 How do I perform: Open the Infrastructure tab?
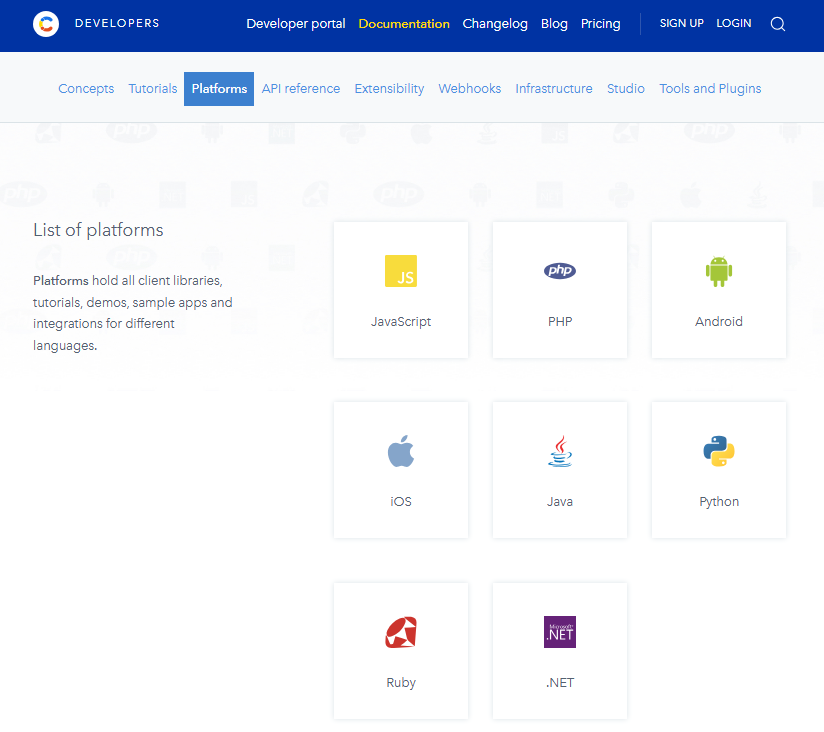click(x=554, y=89)
